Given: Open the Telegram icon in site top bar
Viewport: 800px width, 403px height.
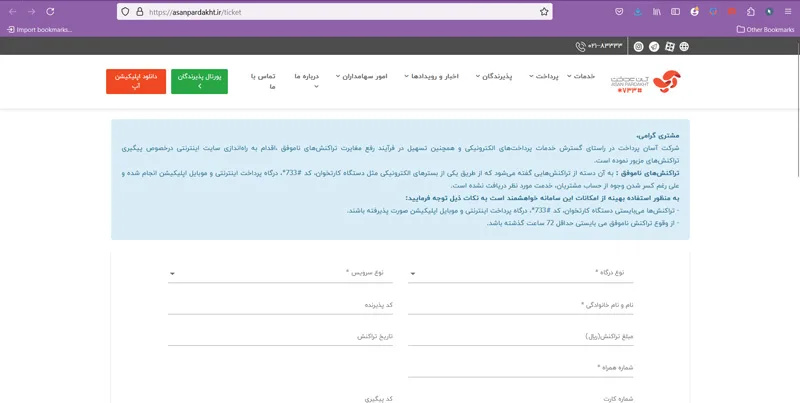Looking at the screenshot, I should coord(654,46).
